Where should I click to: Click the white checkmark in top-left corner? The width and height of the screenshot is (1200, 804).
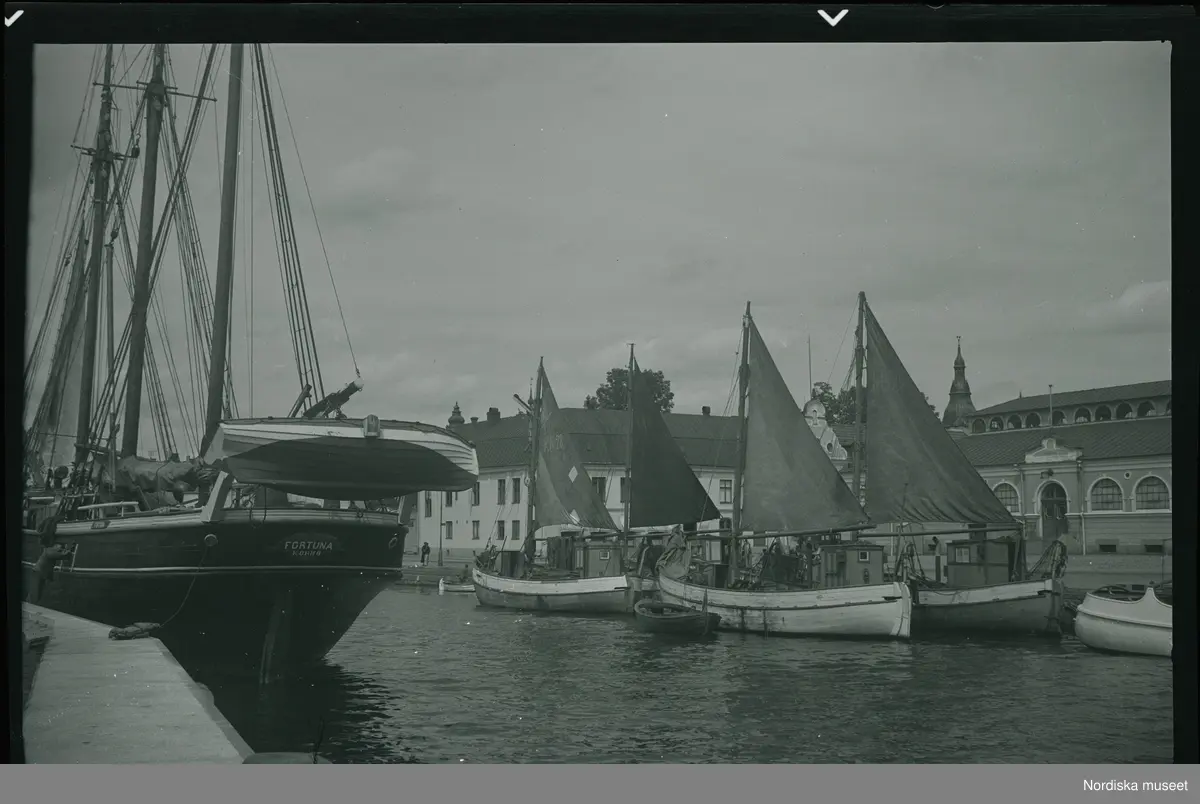point(13,17)
